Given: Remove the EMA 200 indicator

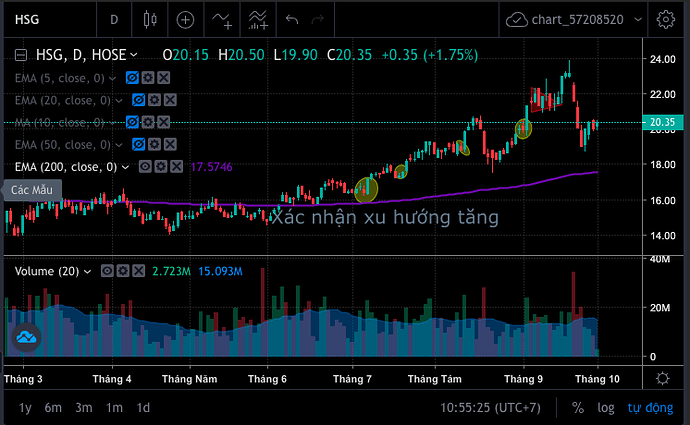Looking at the screenshot, I should tap(177, 166).
